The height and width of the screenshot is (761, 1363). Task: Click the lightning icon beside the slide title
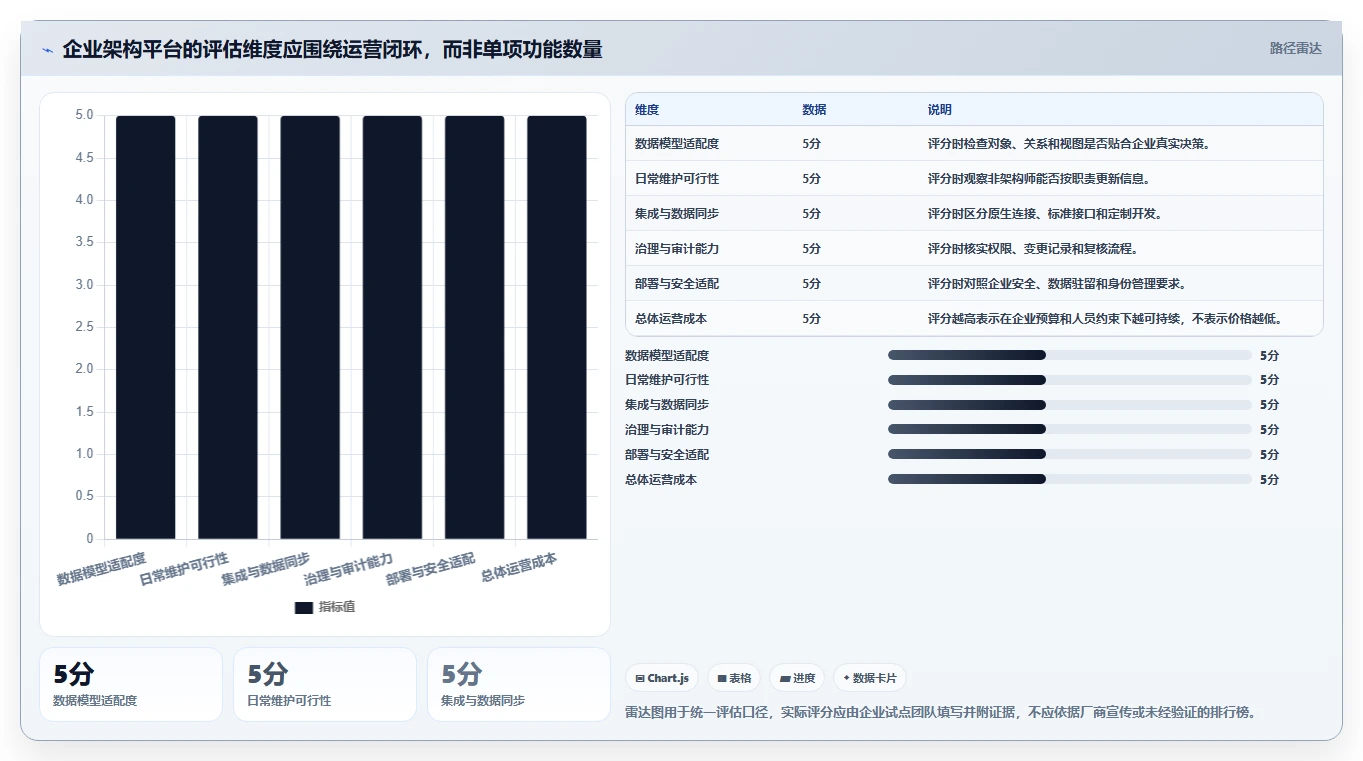47,50
